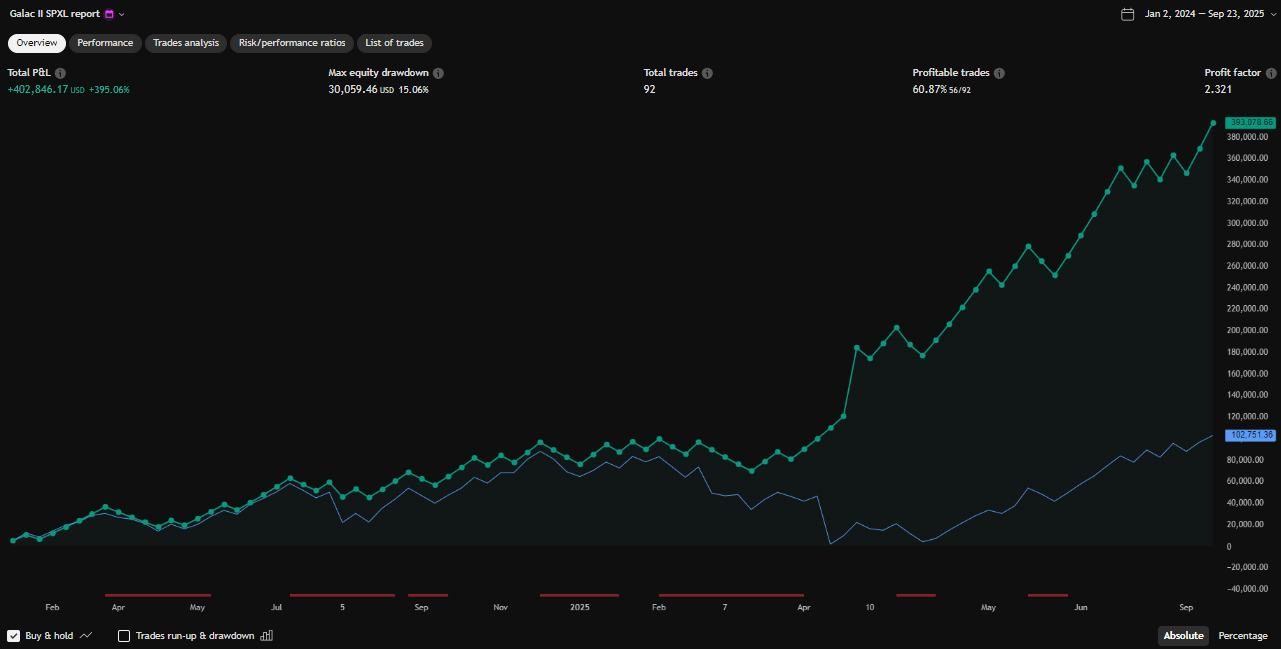Click the purple icon beside report title

[x=109, y=14]
